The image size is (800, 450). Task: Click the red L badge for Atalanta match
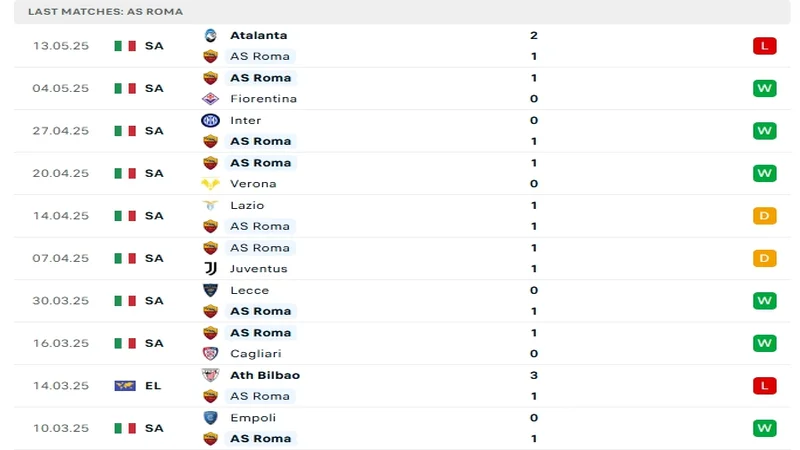coord(765,46)
